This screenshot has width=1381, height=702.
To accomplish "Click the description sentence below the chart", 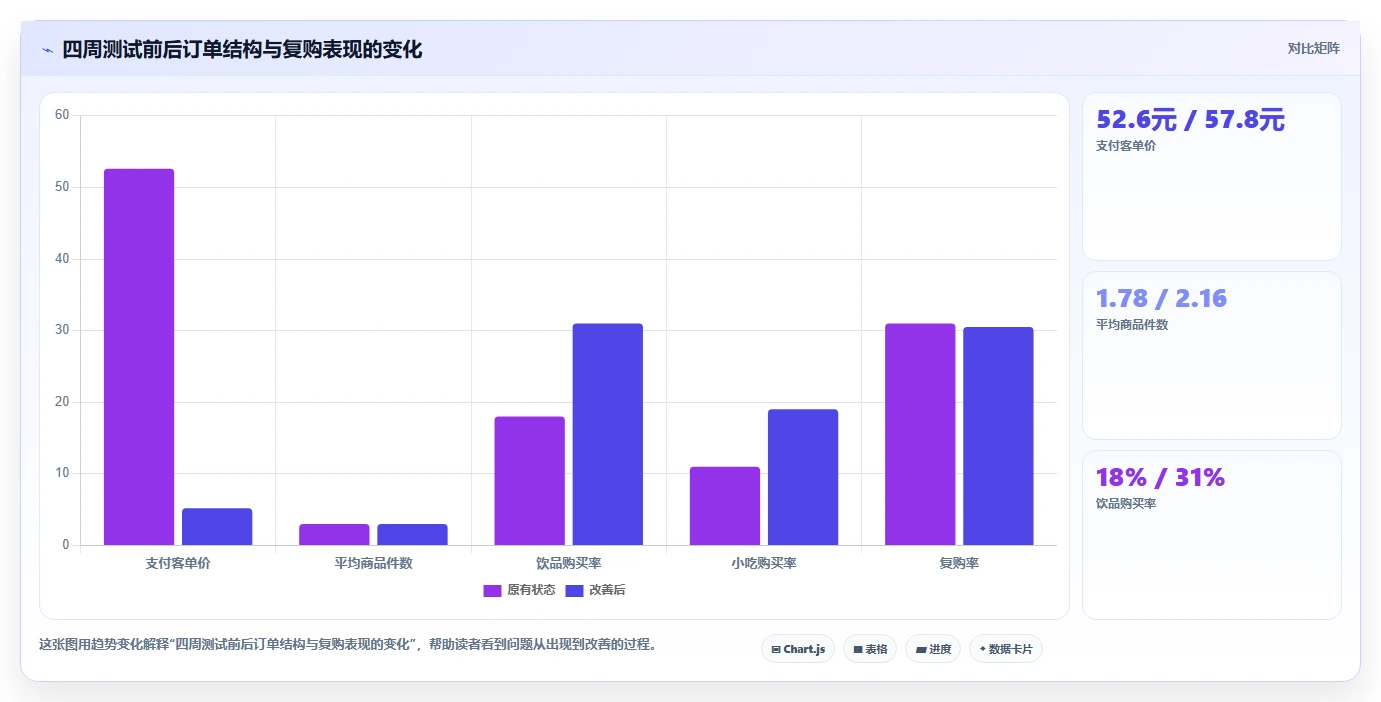I will [349, 644].
